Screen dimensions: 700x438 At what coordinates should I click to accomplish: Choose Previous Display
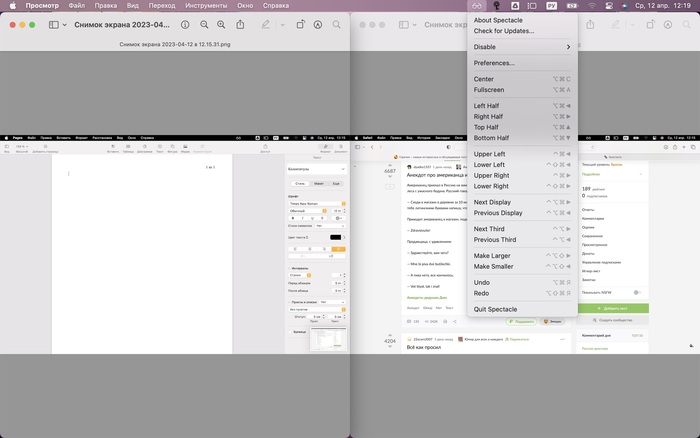click(x=522, y=213)
